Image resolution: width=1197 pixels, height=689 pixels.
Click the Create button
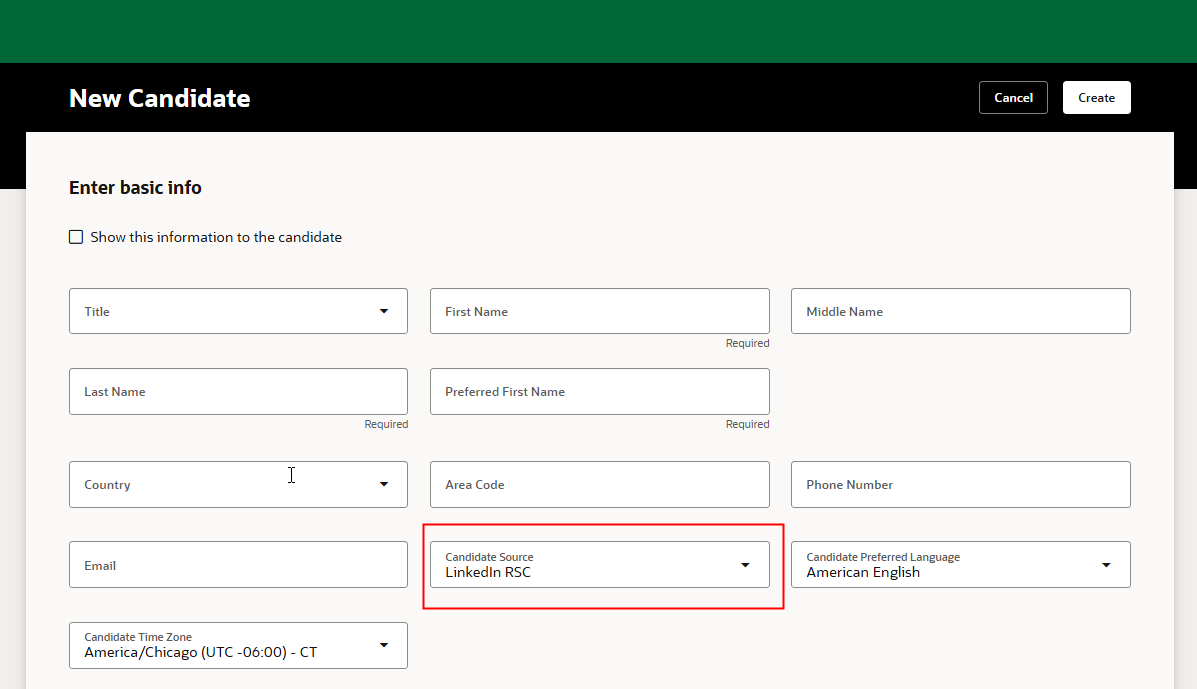coord(1096,98)
